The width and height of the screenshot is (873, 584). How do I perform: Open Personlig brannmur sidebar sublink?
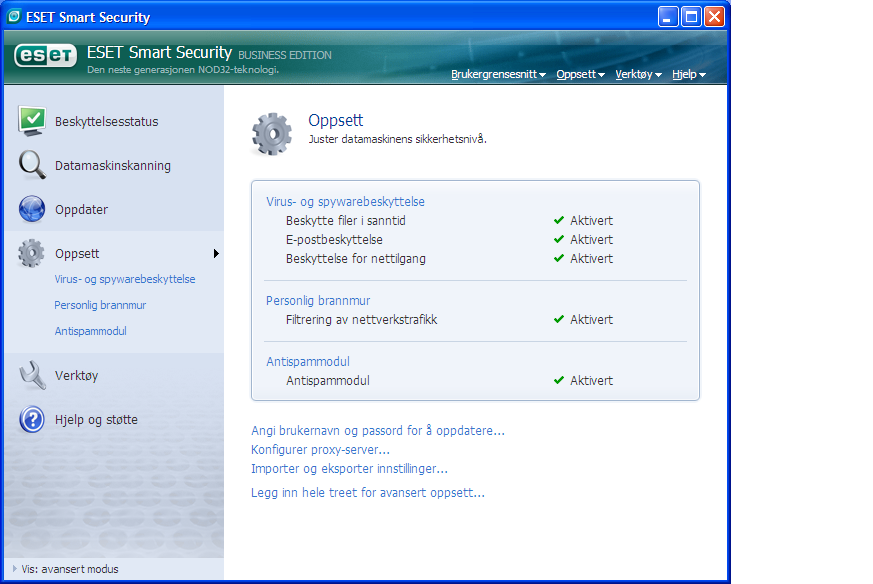100,305
